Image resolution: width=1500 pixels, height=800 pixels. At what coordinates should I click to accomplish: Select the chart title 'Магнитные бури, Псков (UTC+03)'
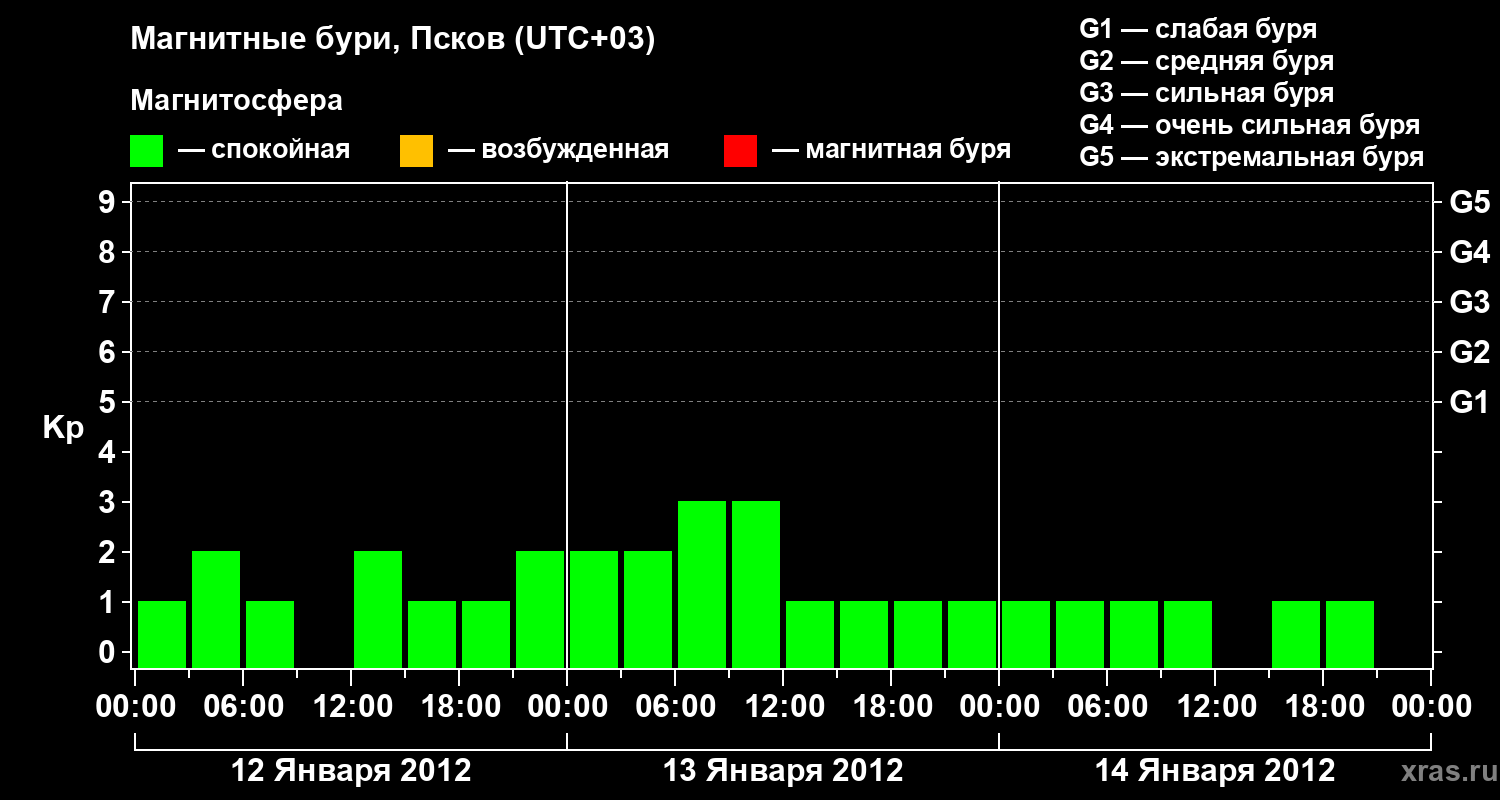[x=393, y=40]
